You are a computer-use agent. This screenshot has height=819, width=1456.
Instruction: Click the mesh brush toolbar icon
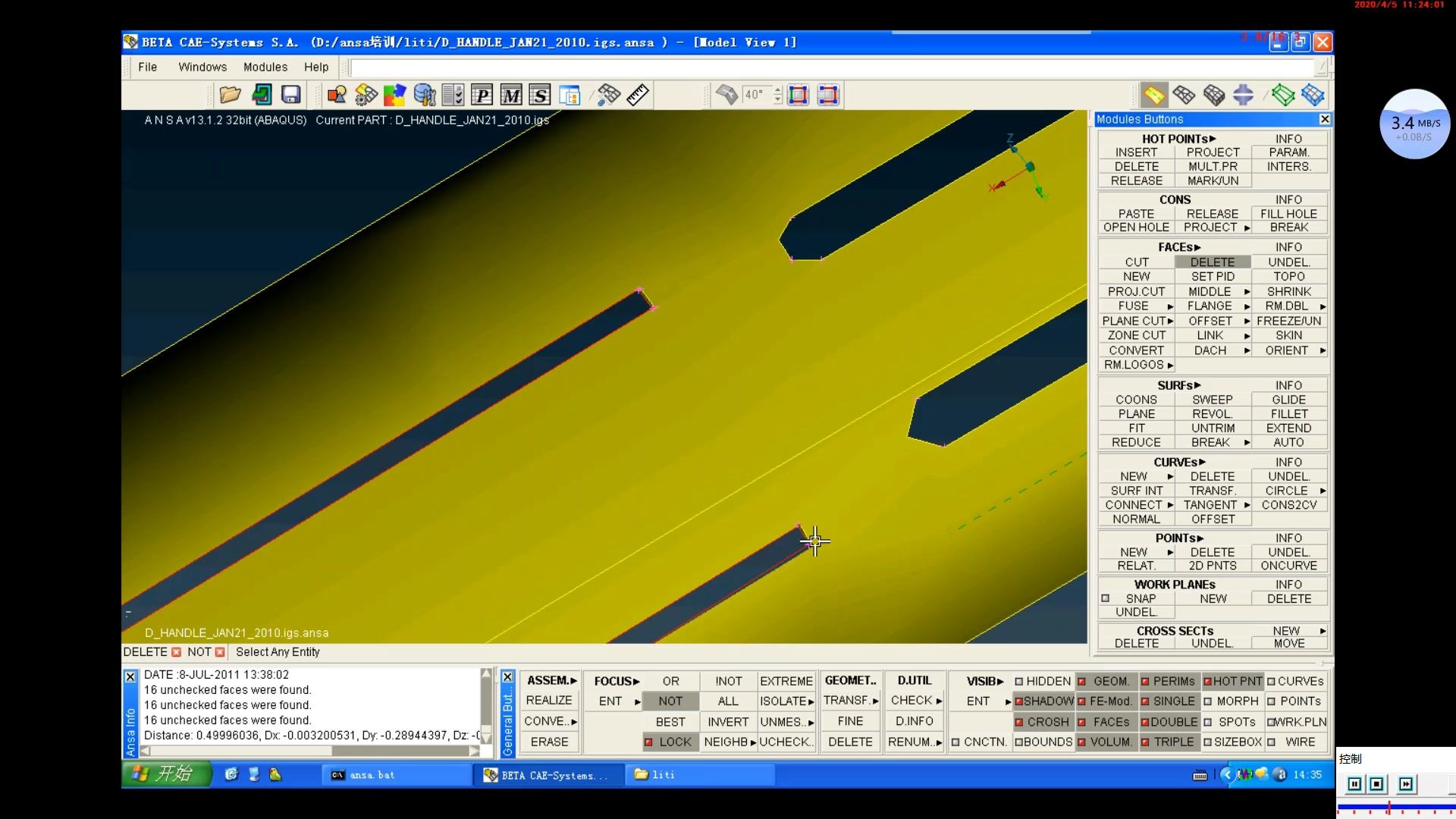pyautogui.click(x=608, y=95)
